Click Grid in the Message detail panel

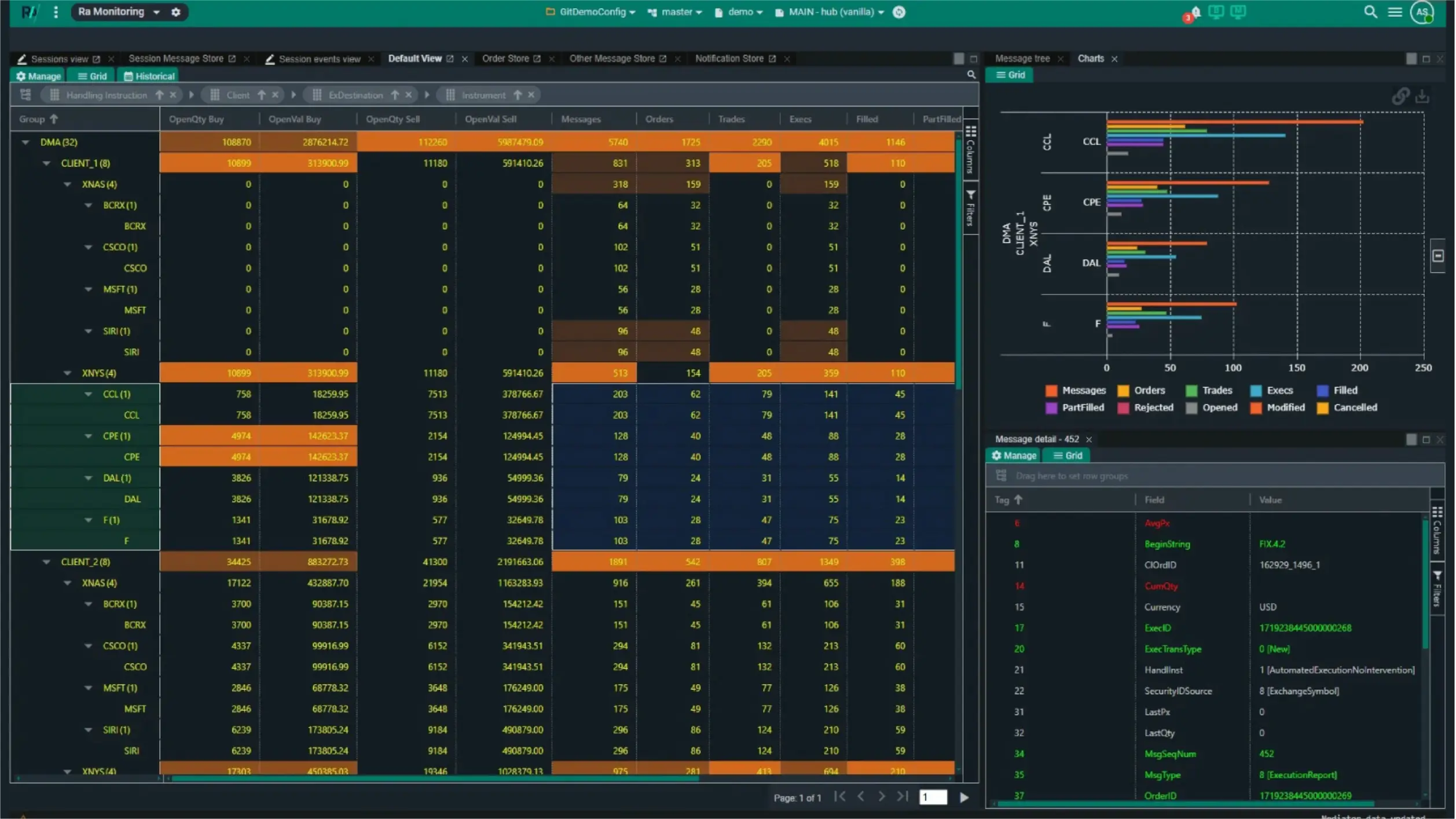tap(1068, 456)
